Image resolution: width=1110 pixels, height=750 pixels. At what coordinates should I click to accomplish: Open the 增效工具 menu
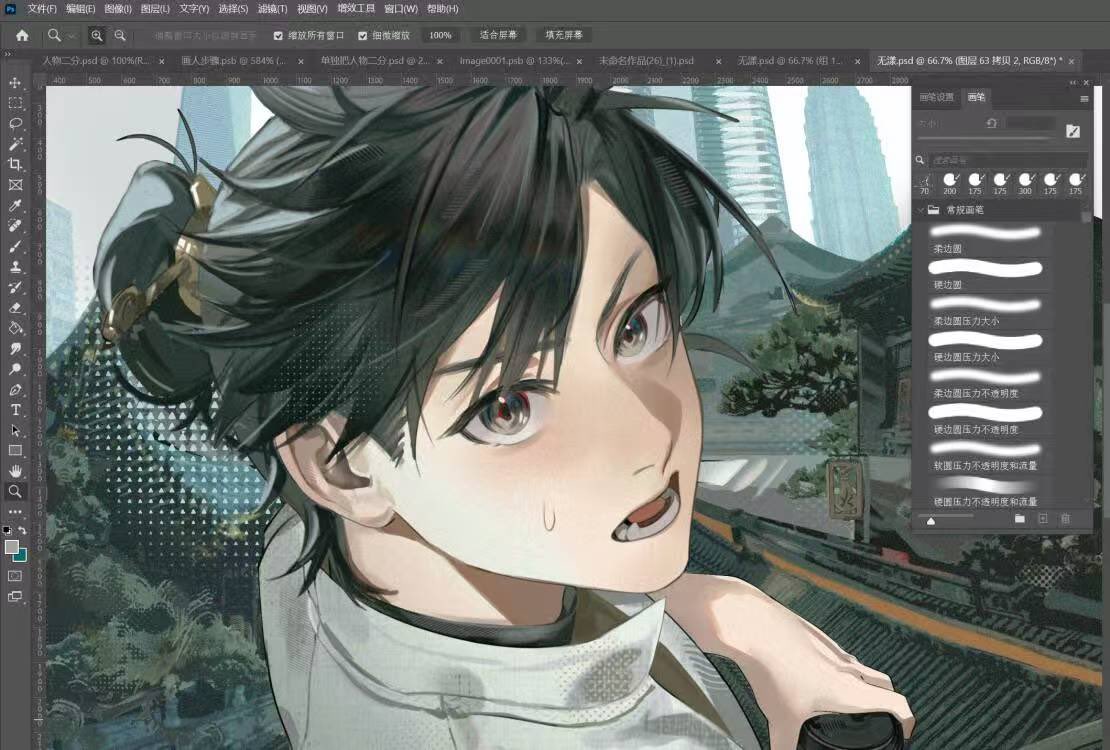356,8
